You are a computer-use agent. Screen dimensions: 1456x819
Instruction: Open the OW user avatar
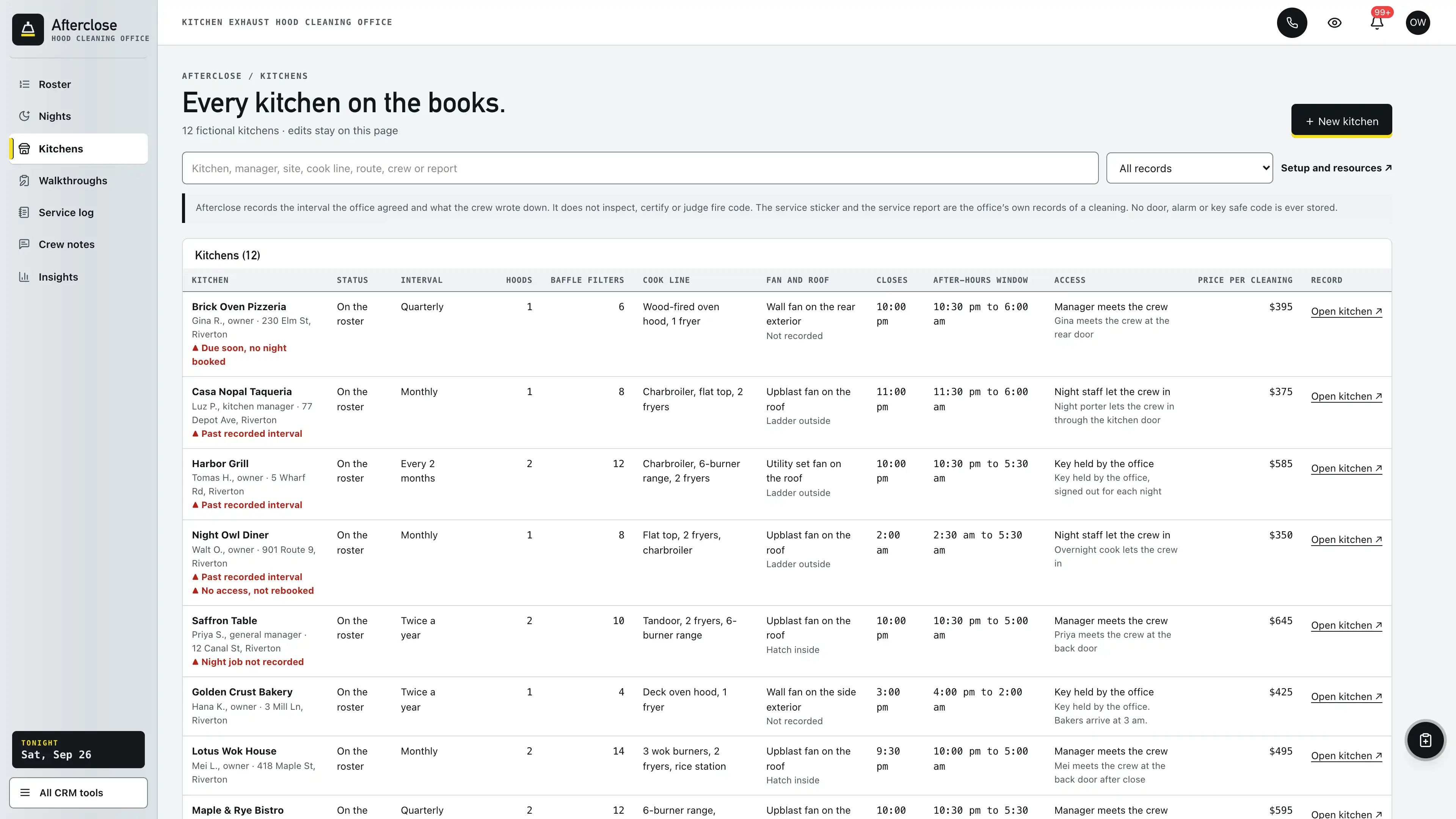click(1418, 23)
